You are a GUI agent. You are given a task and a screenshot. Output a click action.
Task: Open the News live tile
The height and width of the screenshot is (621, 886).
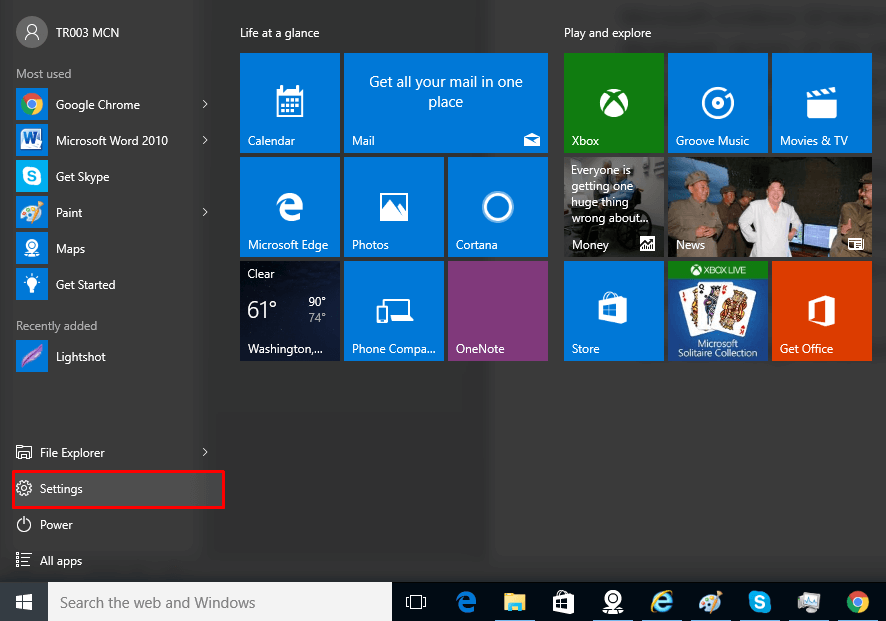tap(769, 207)
